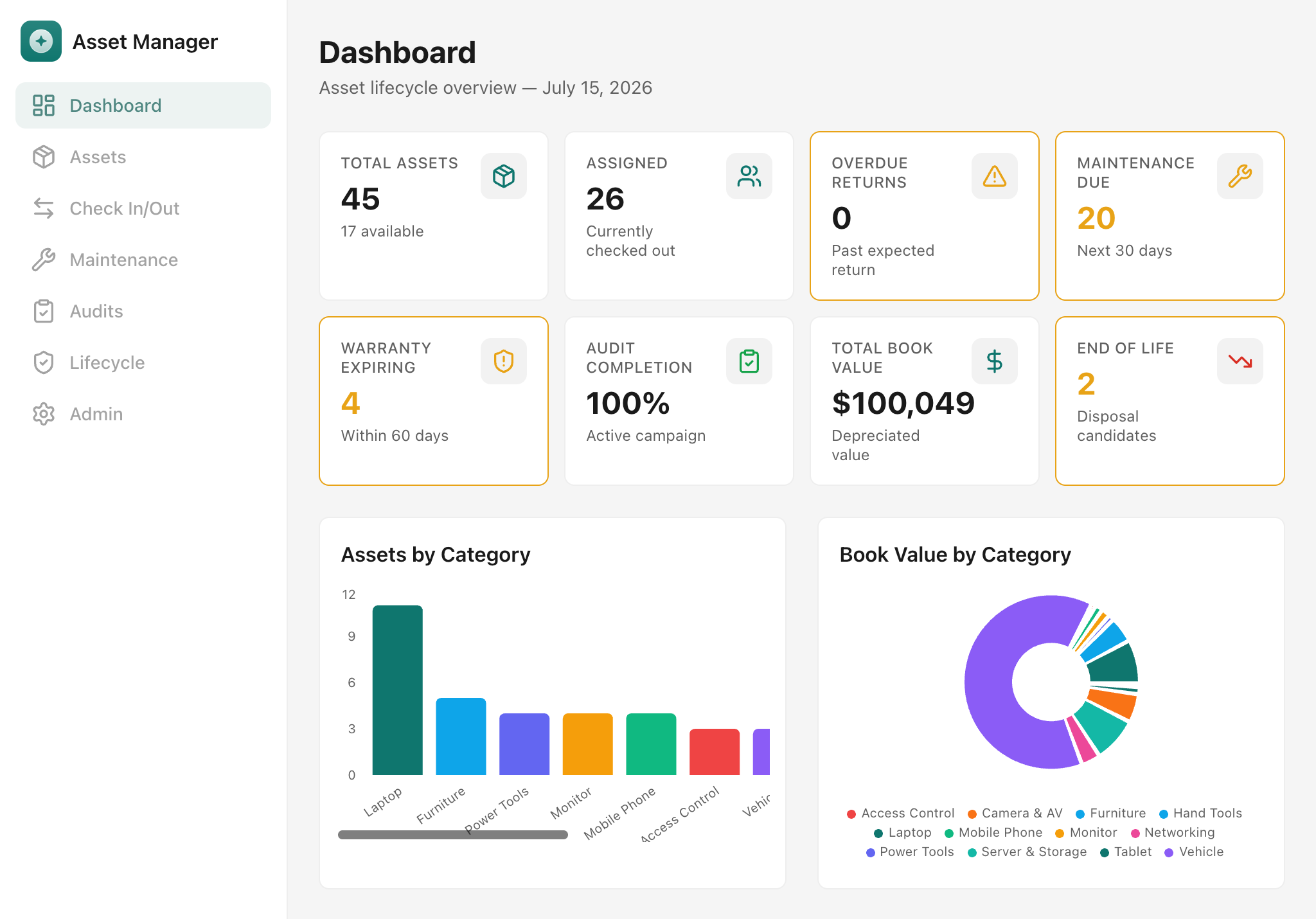Click the Assets by Category horizontal scrollbar

point(453,835)
